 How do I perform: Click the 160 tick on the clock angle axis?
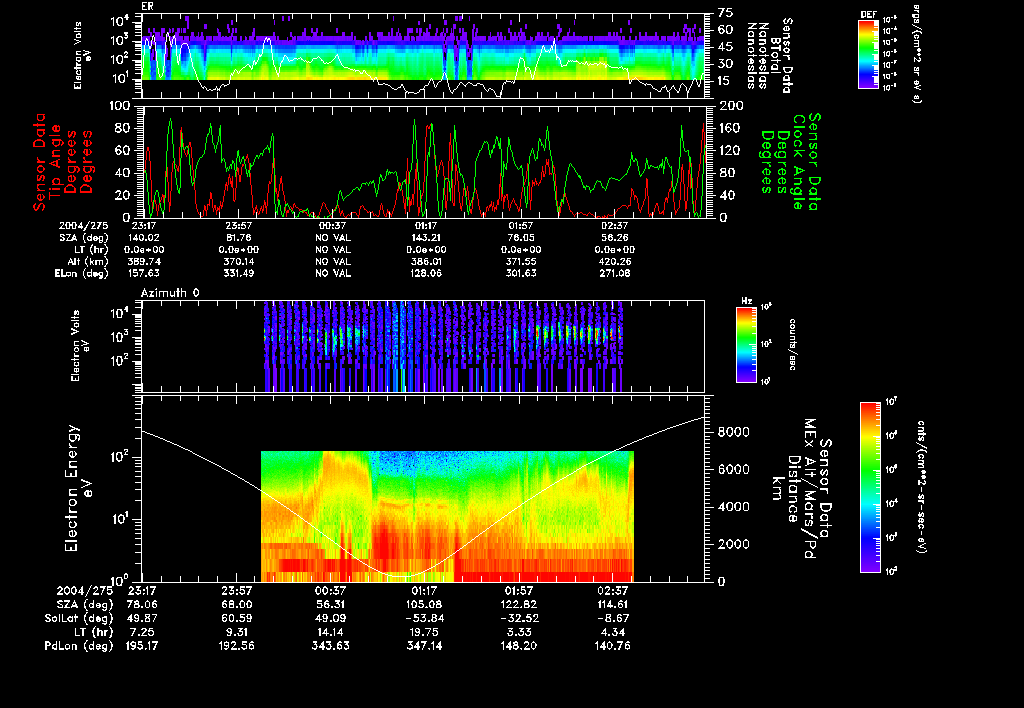729,128
